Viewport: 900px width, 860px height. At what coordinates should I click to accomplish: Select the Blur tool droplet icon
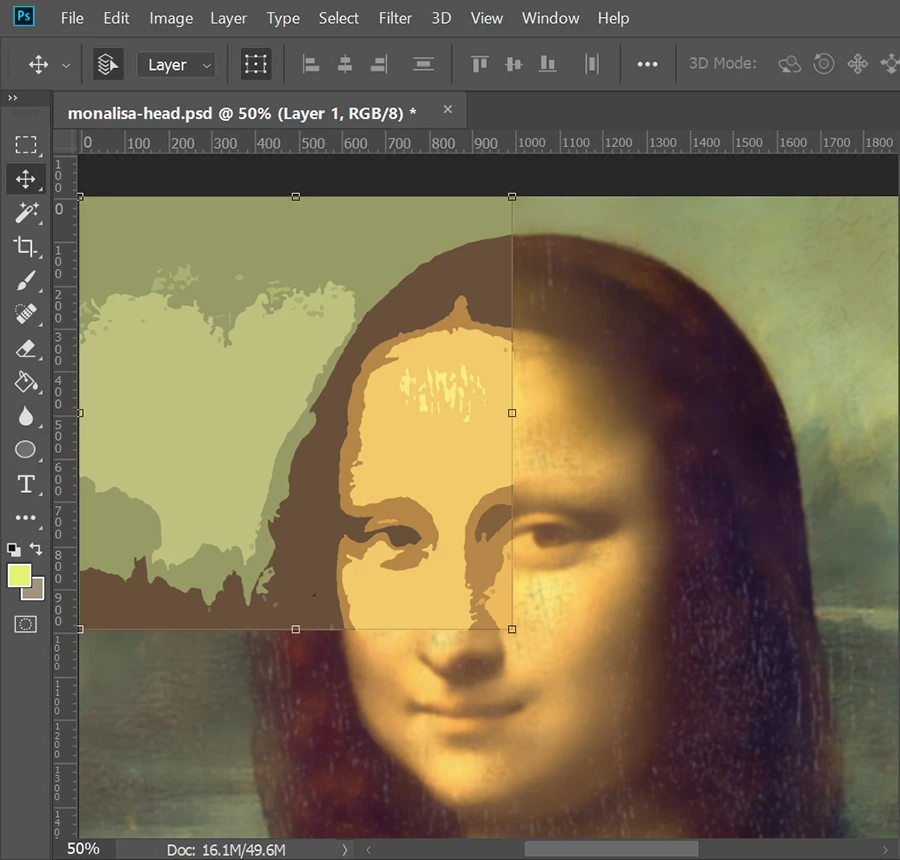click(26, 416)
